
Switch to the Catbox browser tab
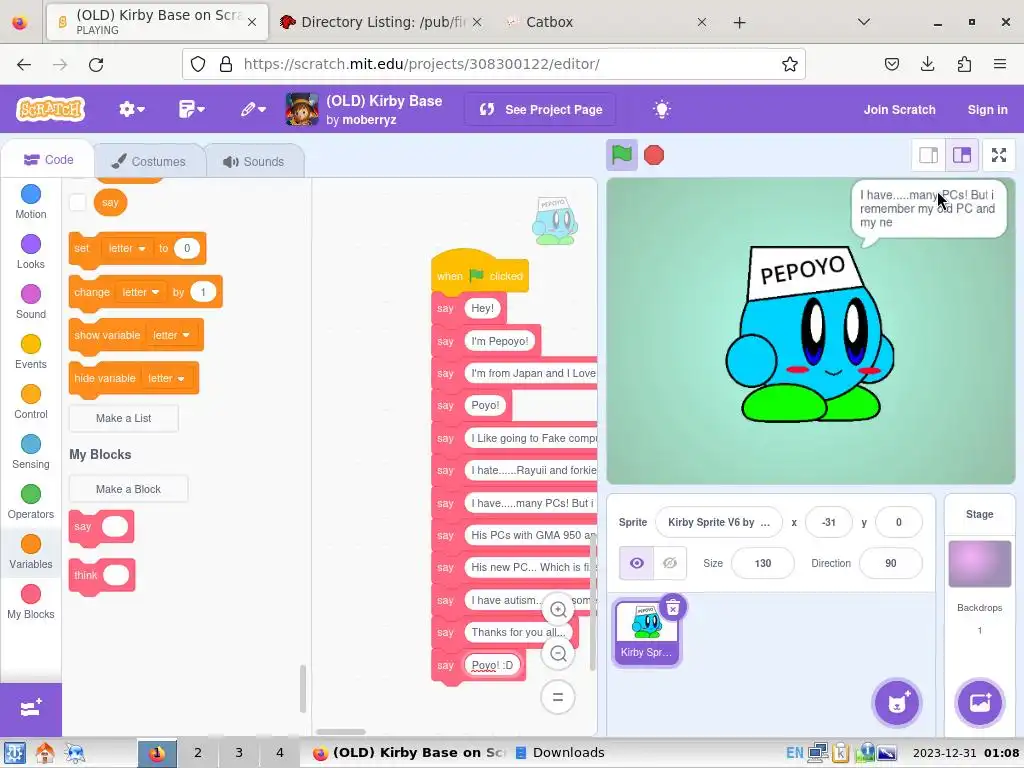[x=549, y=22]
